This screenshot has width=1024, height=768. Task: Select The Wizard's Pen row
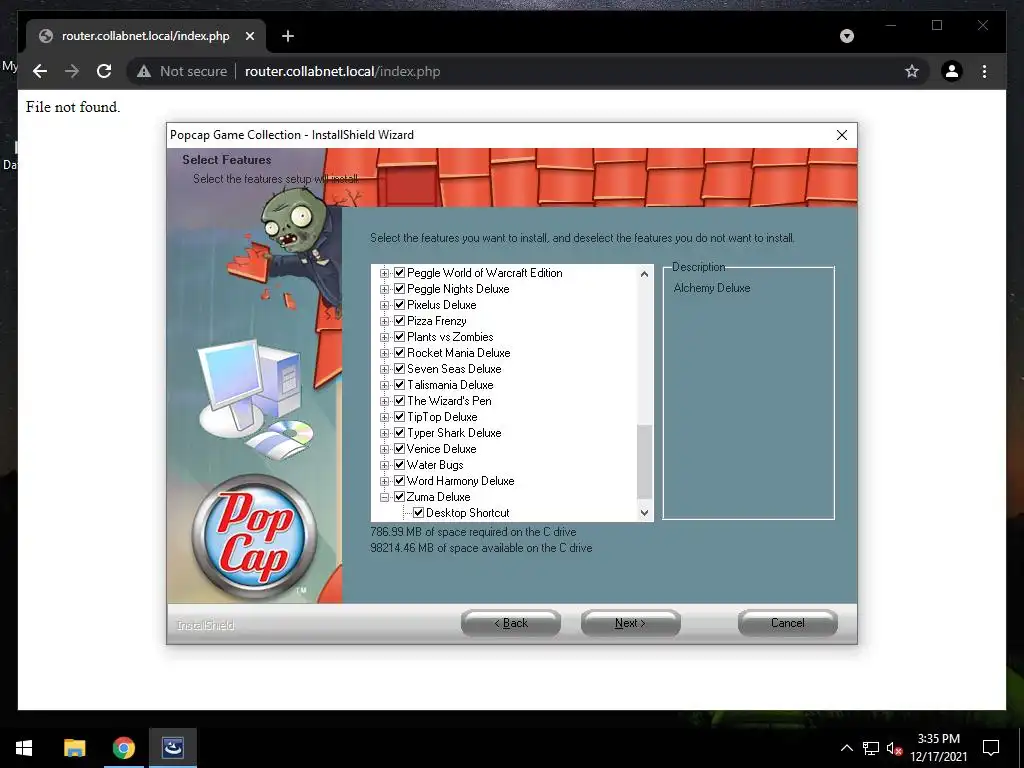pyautogui.click(x=449, y=401)
